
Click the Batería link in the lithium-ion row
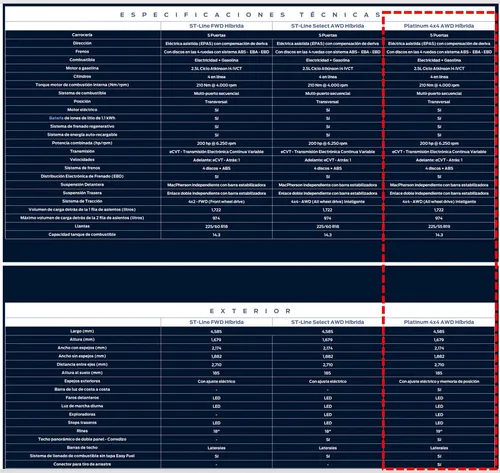tap(56, 118)
